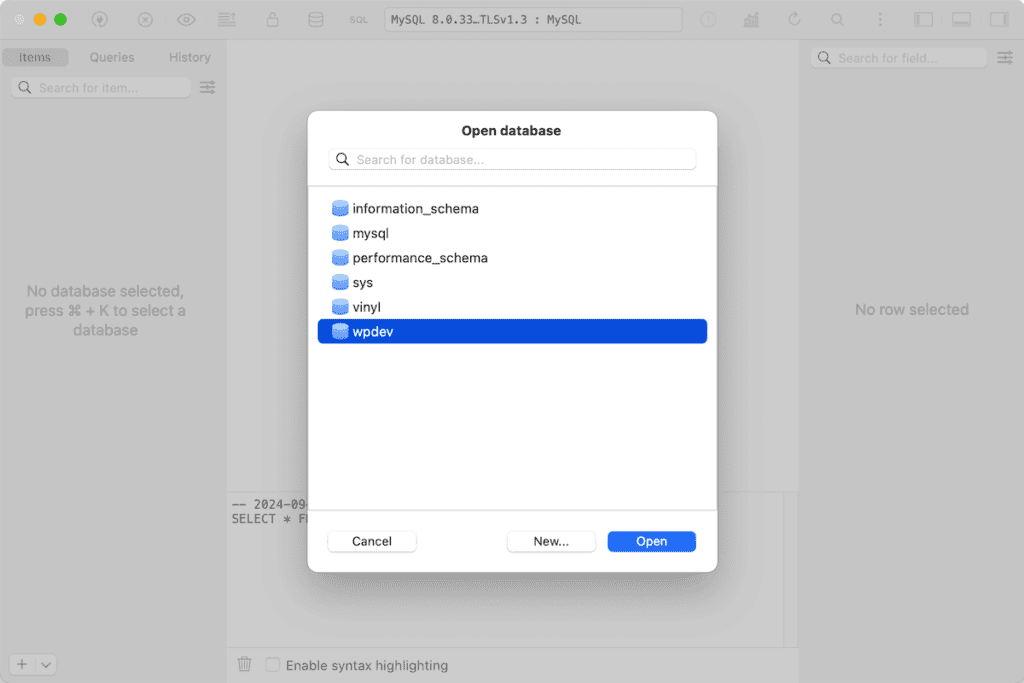Image resolution: width=1024 pixels, height=683 pixels.
Task: Open item filter options in left sidebar
Action: pyautogui.click(x=207, y=88)
